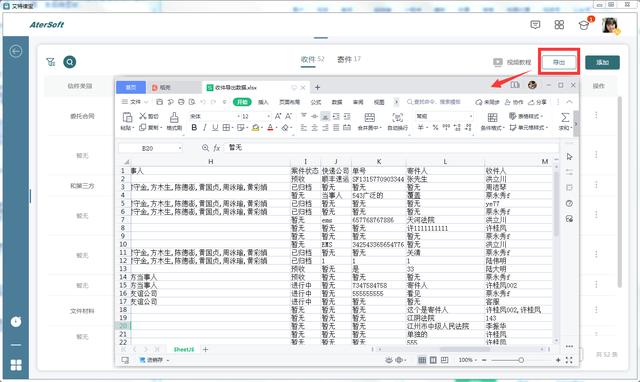The image size is (640, 382).
Task: Click the fullscreen icon in status bar
Action: tap(569, 360)
